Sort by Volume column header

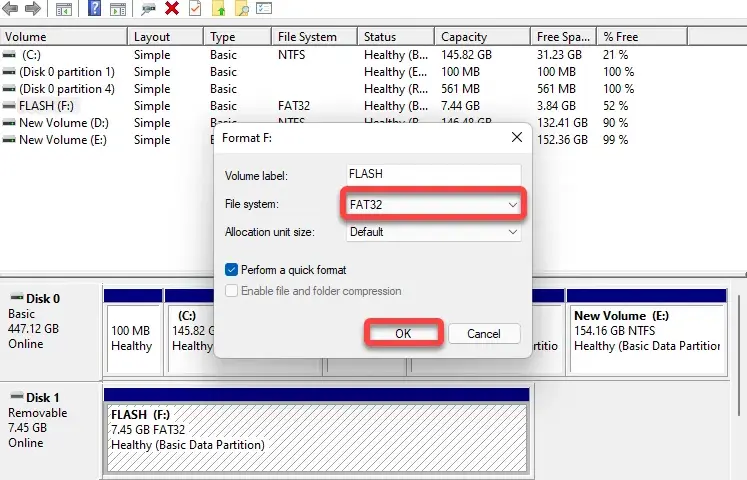[x=64, y=37]
